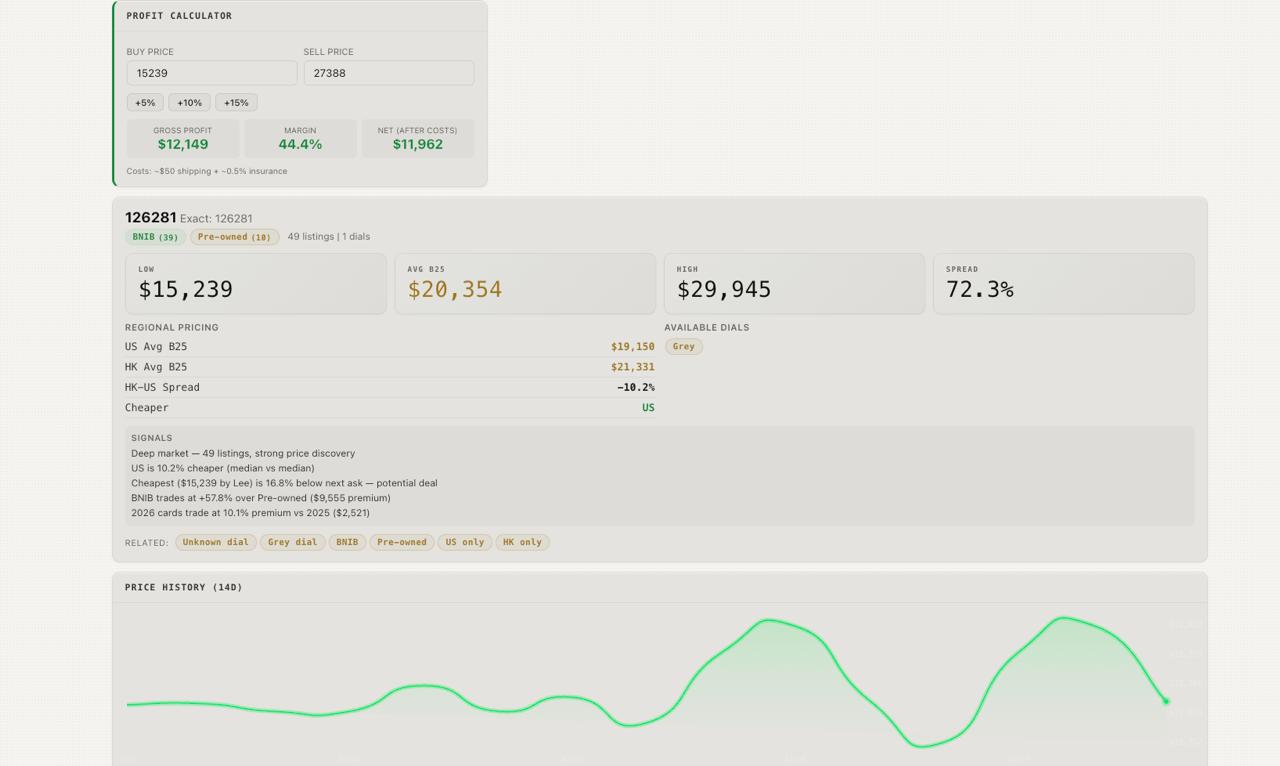The image size is (1280, 766).
Task: Select the BNIB (39) condition tag
Action: point(155,237)
